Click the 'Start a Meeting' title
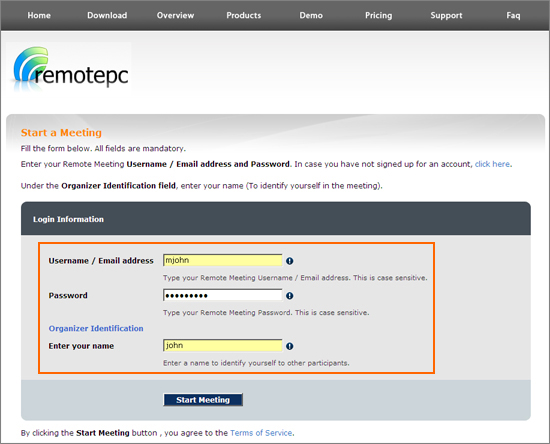The width and height of the screenshot is (550, 444). tap(61, 133)
